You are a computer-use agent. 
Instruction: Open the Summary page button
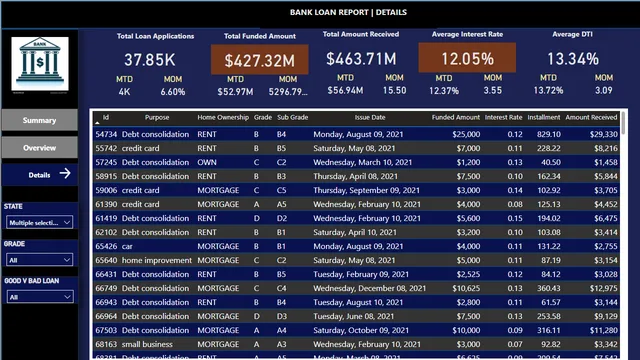tap(40, 120)
